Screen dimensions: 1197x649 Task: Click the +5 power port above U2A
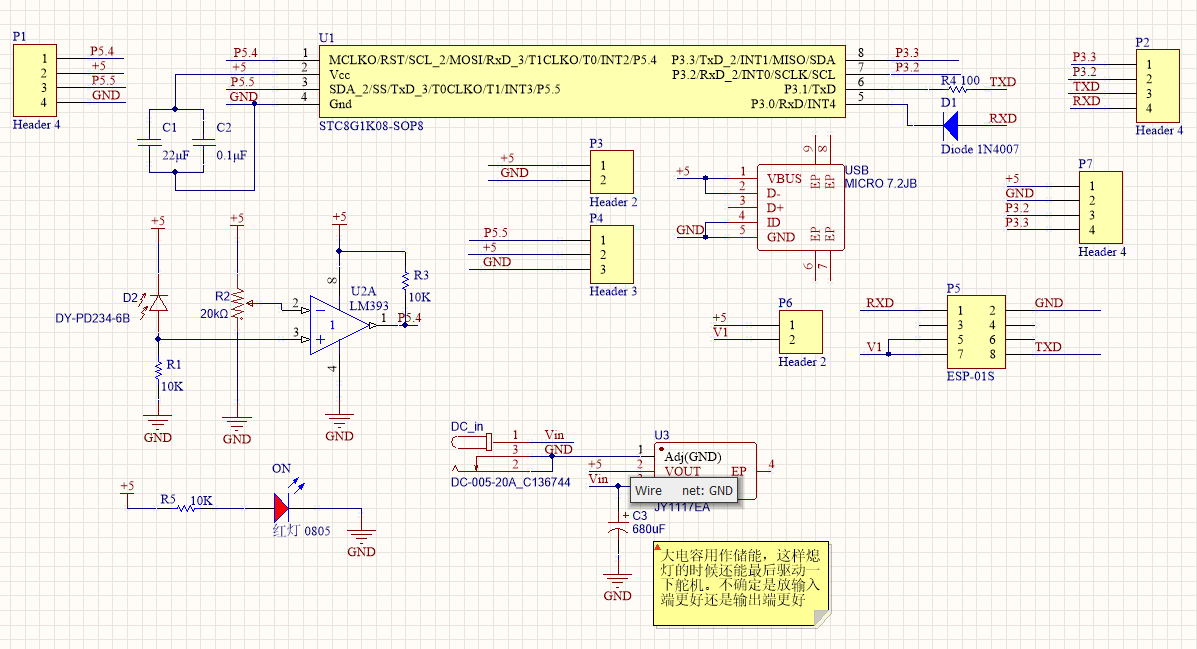pos(339,219)
